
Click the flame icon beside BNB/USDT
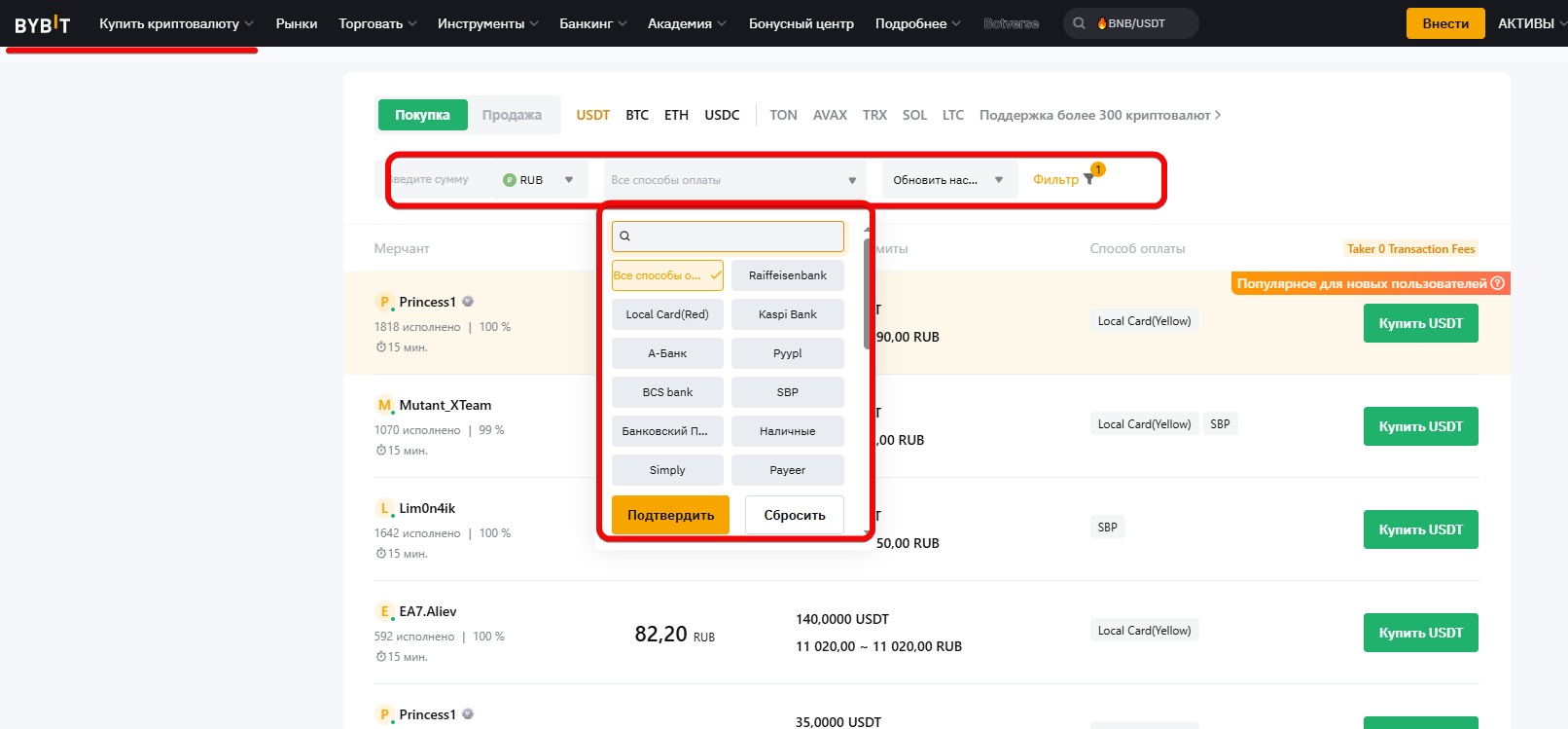[1102, 23]
